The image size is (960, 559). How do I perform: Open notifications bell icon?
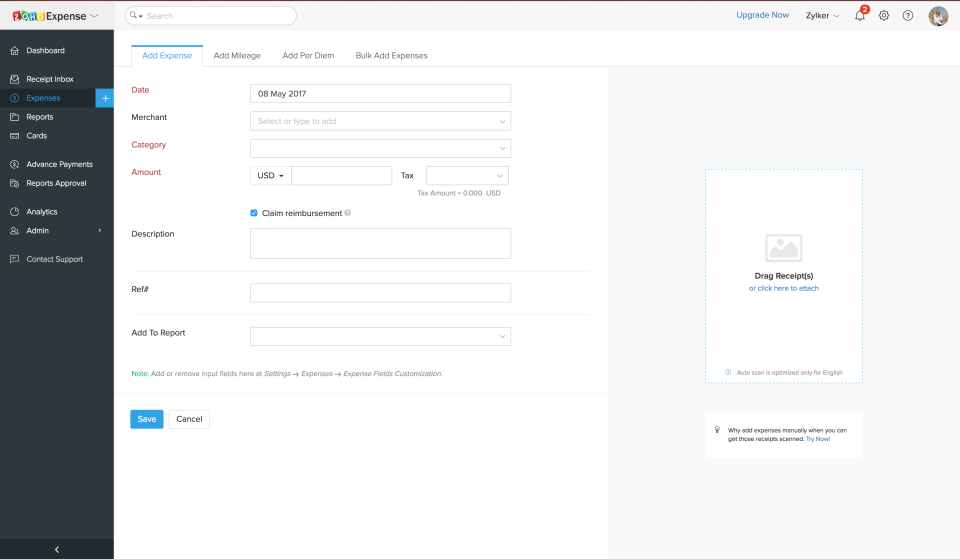pos(860,16)
